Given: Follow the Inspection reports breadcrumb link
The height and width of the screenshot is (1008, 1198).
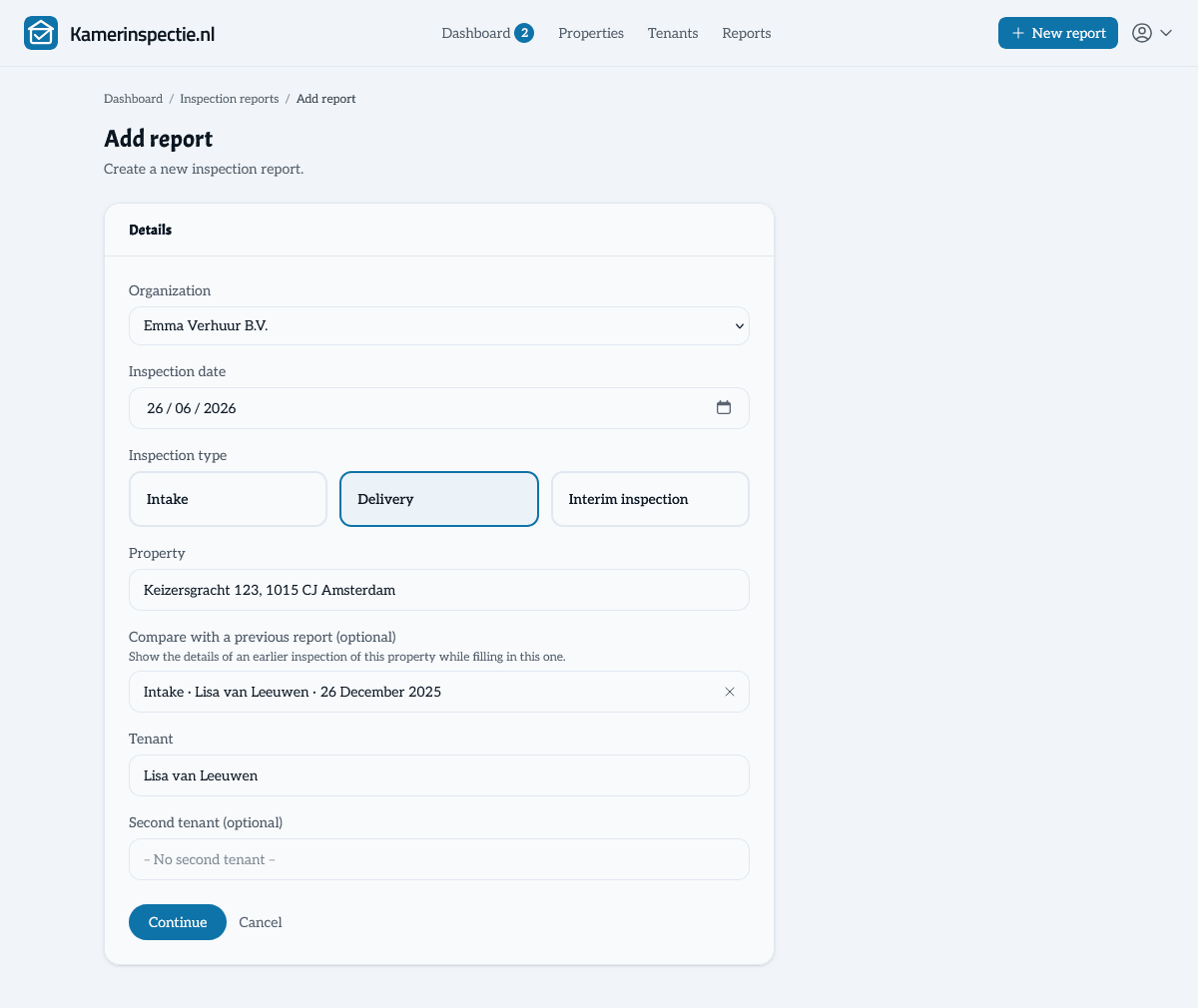Looking at the screenshot, I should (230, 99).
